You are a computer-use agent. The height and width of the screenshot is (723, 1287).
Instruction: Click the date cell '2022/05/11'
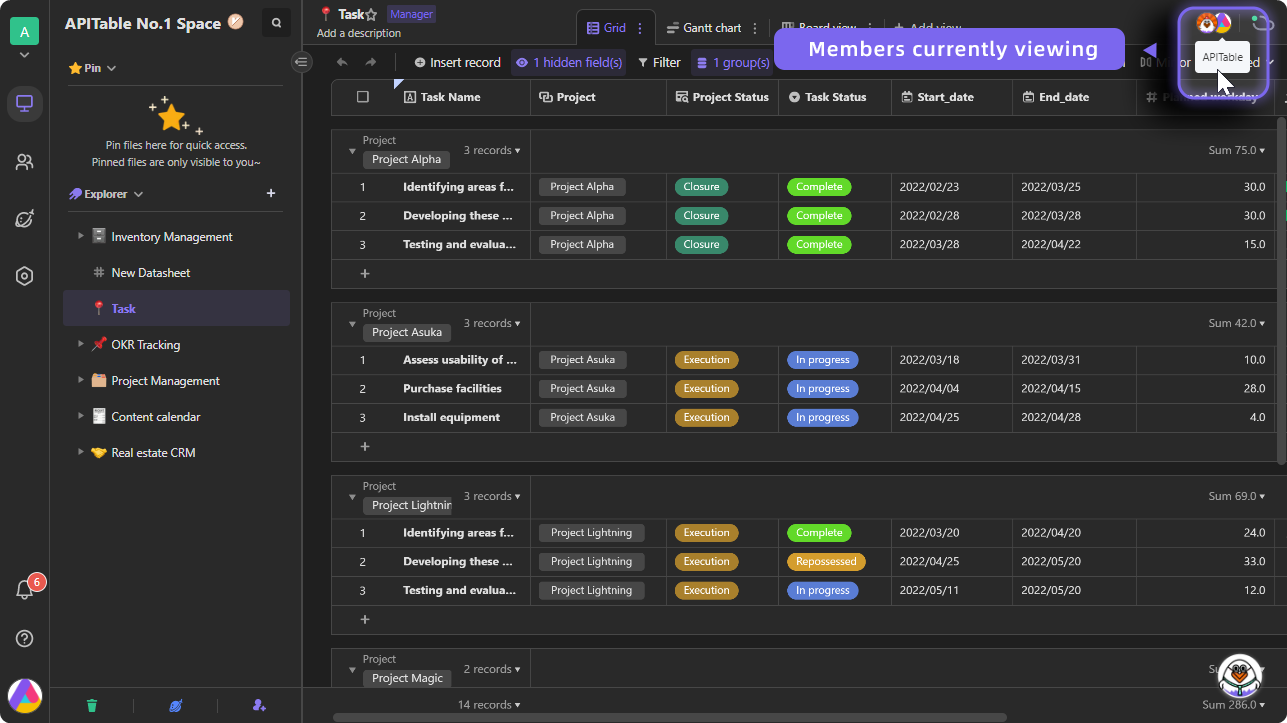tap(952, 590)
